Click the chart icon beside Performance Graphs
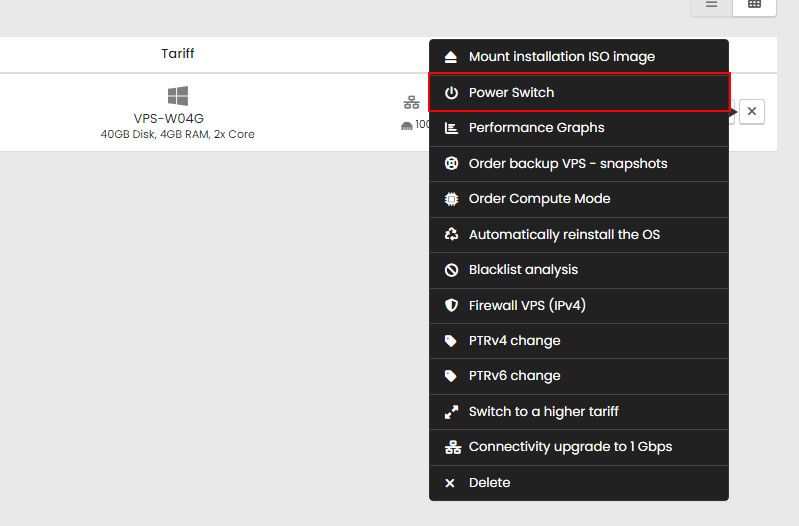Image resolution: width=799 pixels, height=526 pixels. click(x=451, y=128)
